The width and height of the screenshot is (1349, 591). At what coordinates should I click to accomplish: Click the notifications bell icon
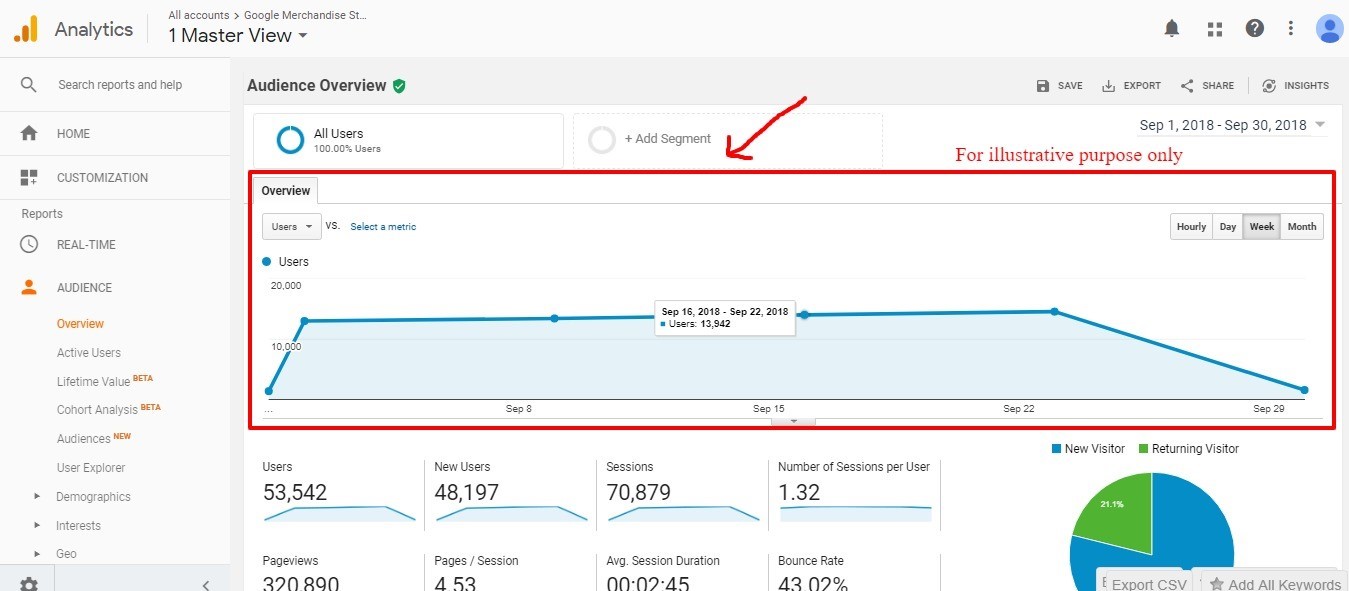pos(1172,29)
